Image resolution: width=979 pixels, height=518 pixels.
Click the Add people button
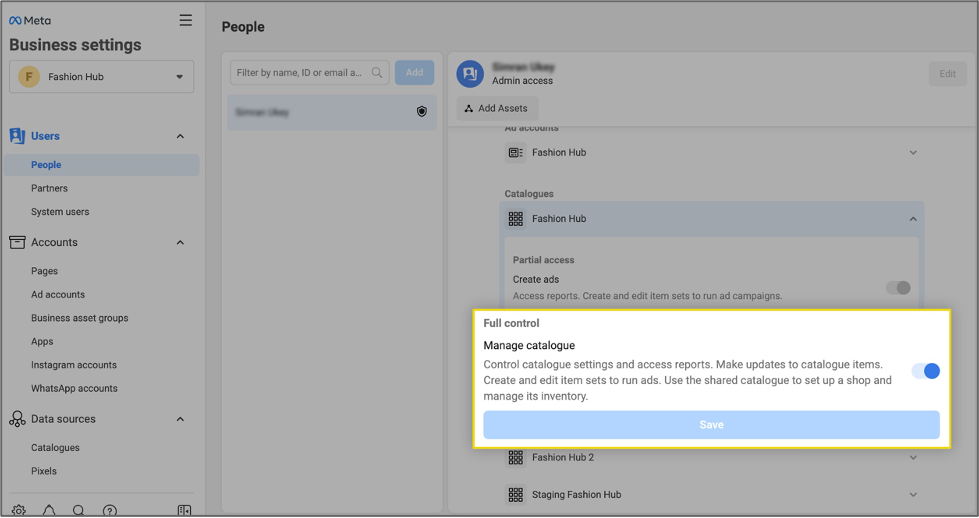pos(414,72)
